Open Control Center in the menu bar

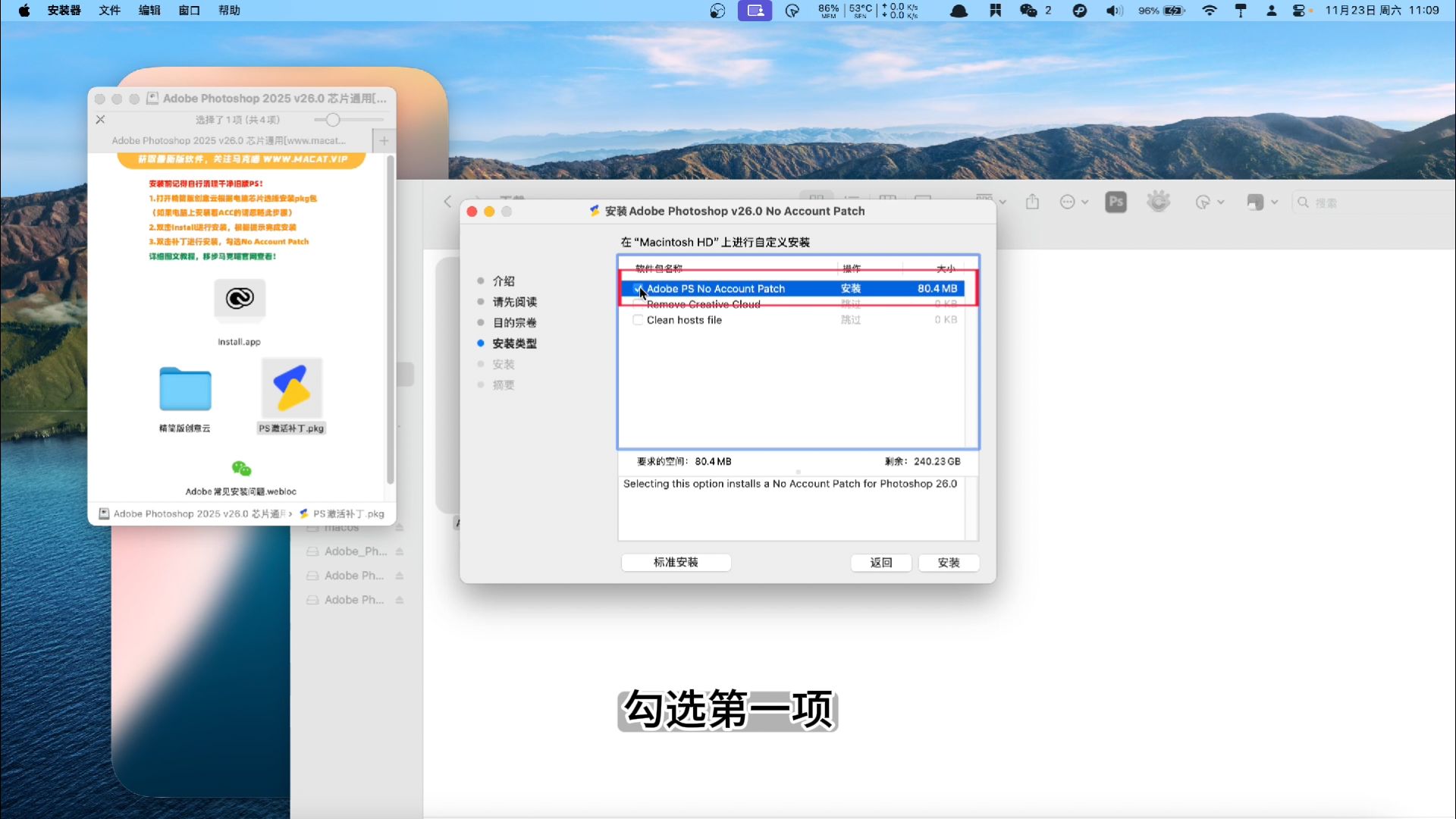pyautogui.click(x=1300, y=11)
